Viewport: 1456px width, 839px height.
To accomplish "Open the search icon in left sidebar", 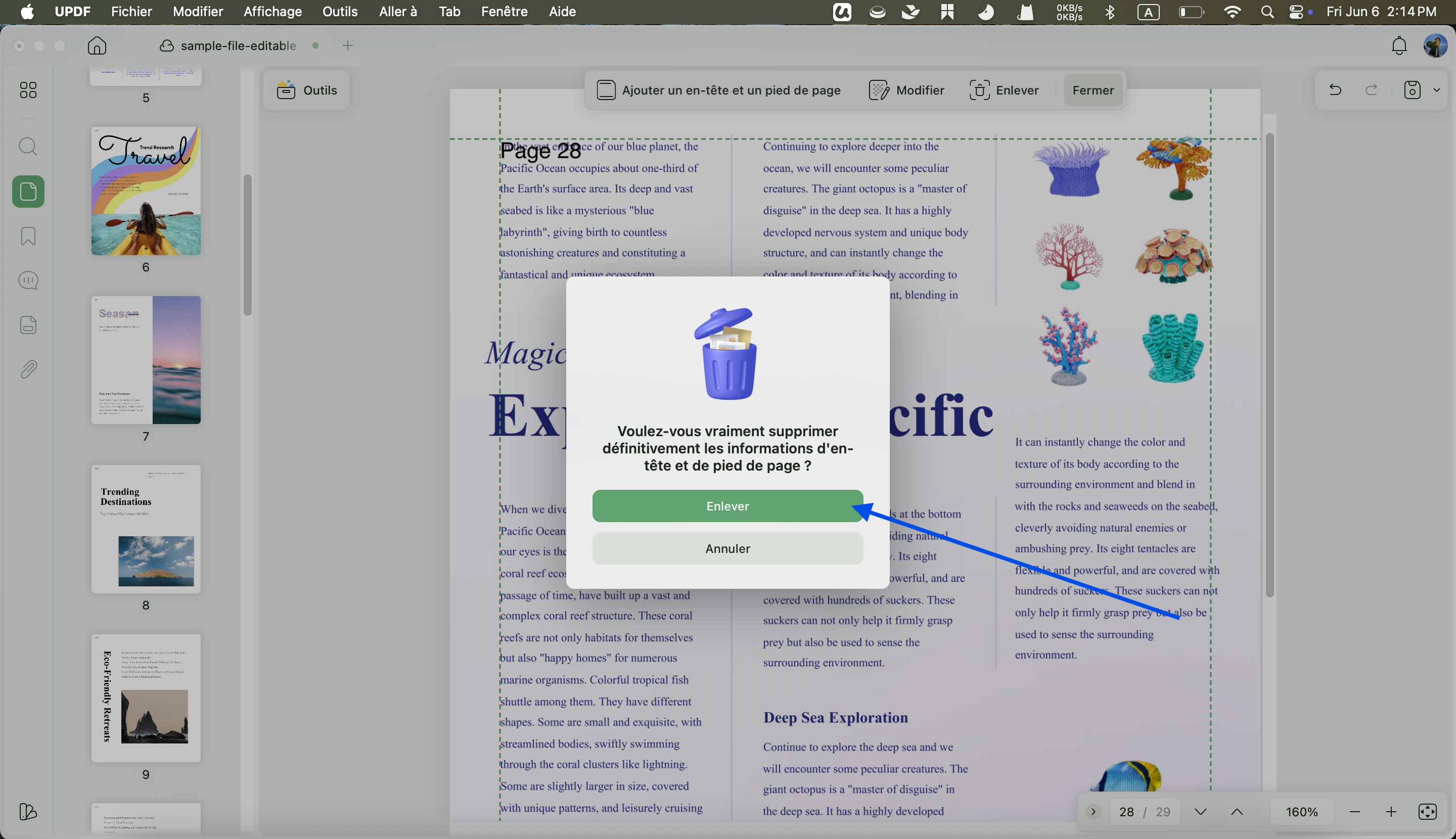I will point(28,147).
